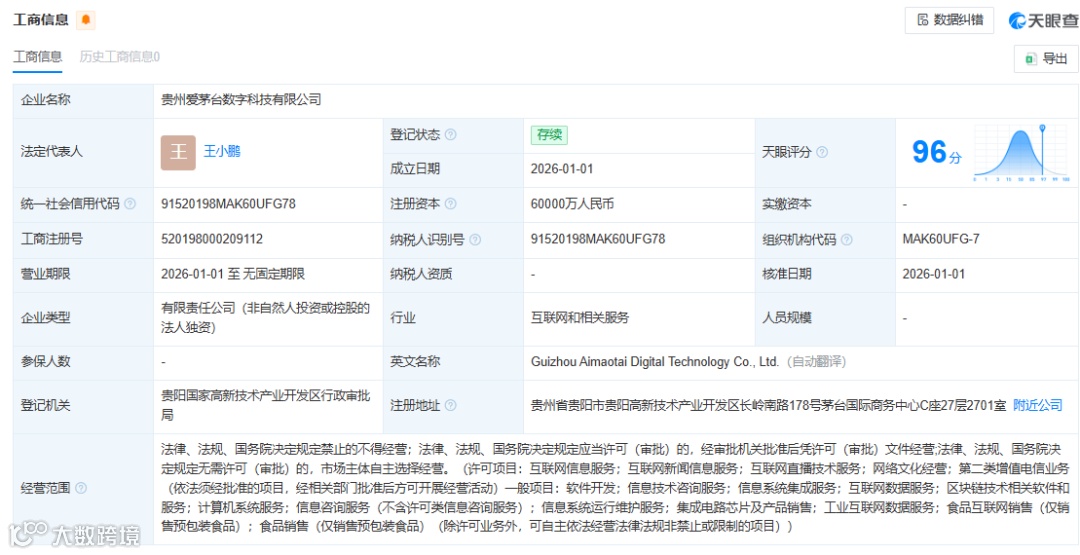The image size is (1080, 555).
Task: Click help icon next to 经营范围
Action: (x=81, y=488)
